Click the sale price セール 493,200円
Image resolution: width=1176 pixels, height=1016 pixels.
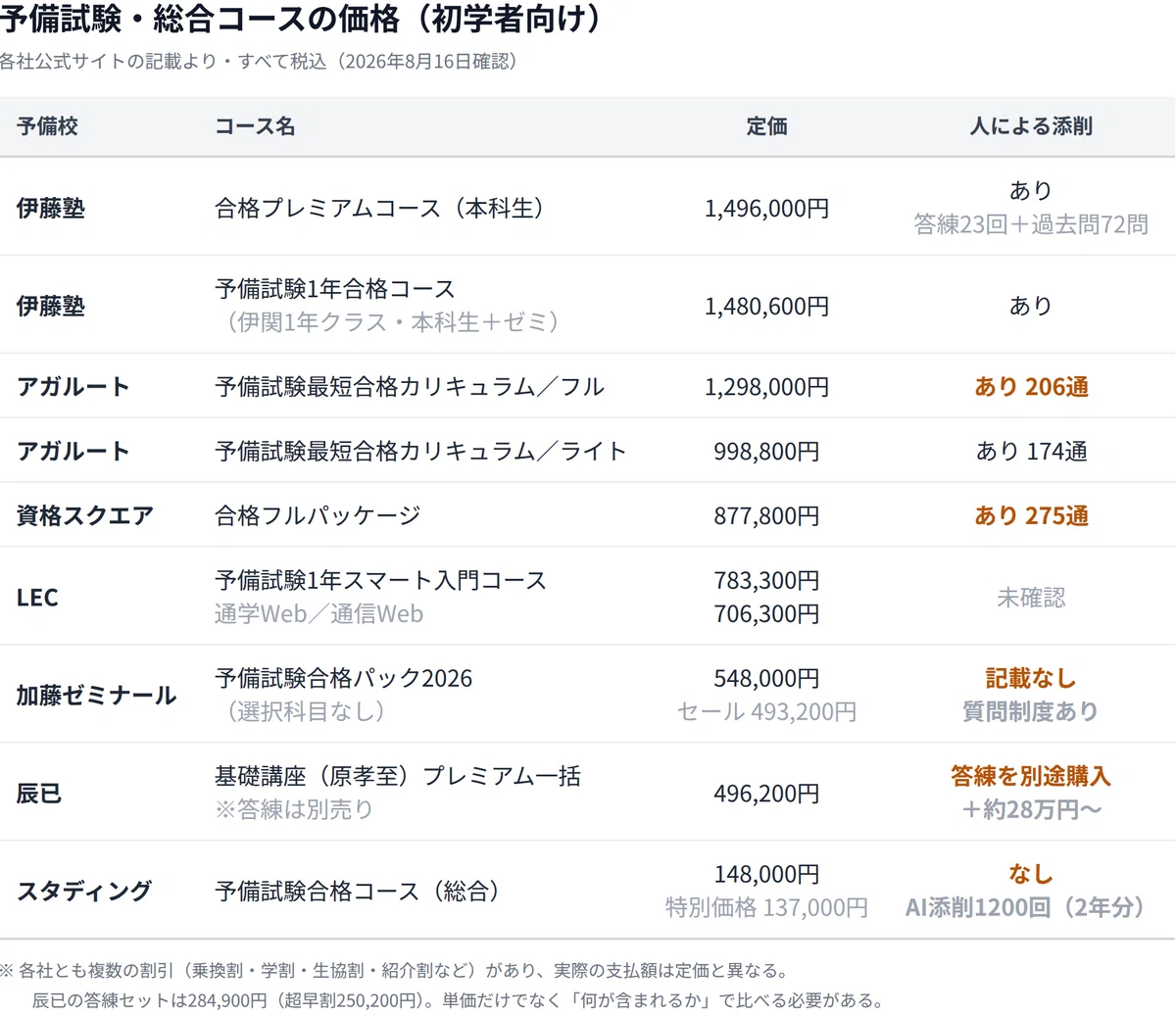click(766, 712)
